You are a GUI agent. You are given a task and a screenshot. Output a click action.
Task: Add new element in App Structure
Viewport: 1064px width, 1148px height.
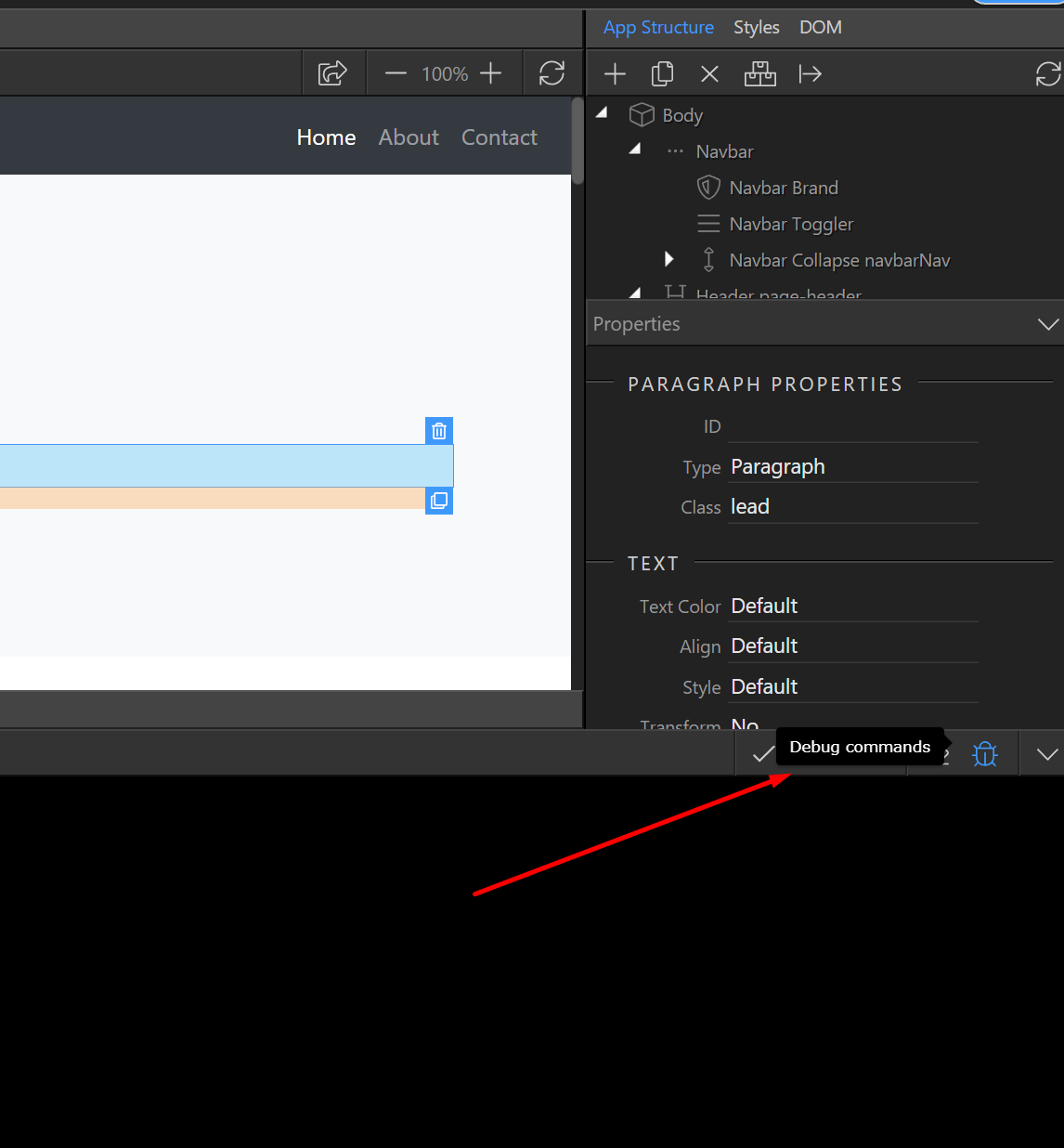pos(615,74)
